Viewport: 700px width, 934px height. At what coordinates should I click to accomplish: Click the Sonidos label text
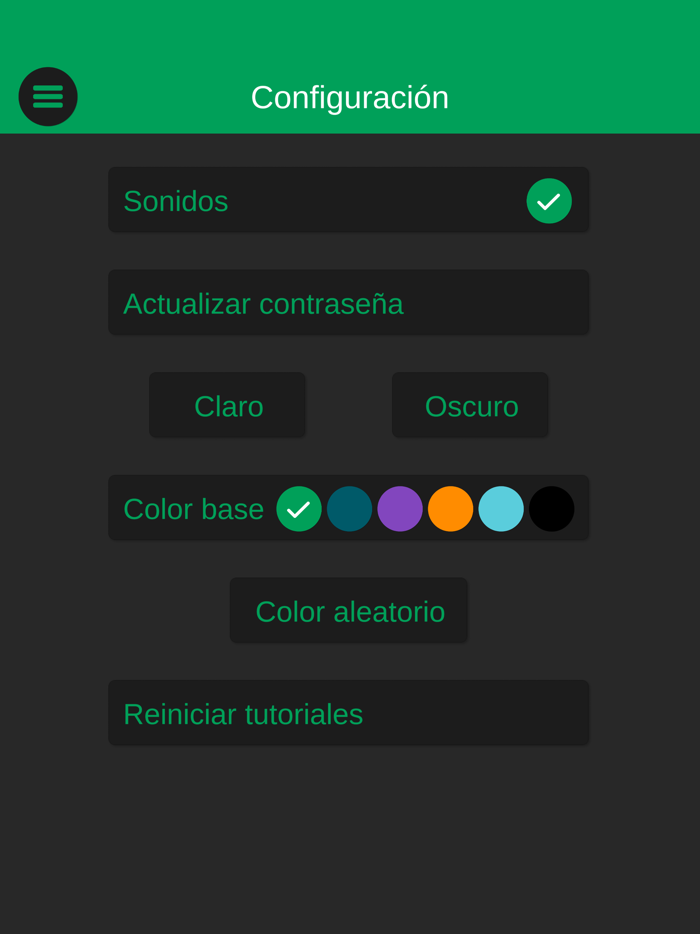point(176,201)
